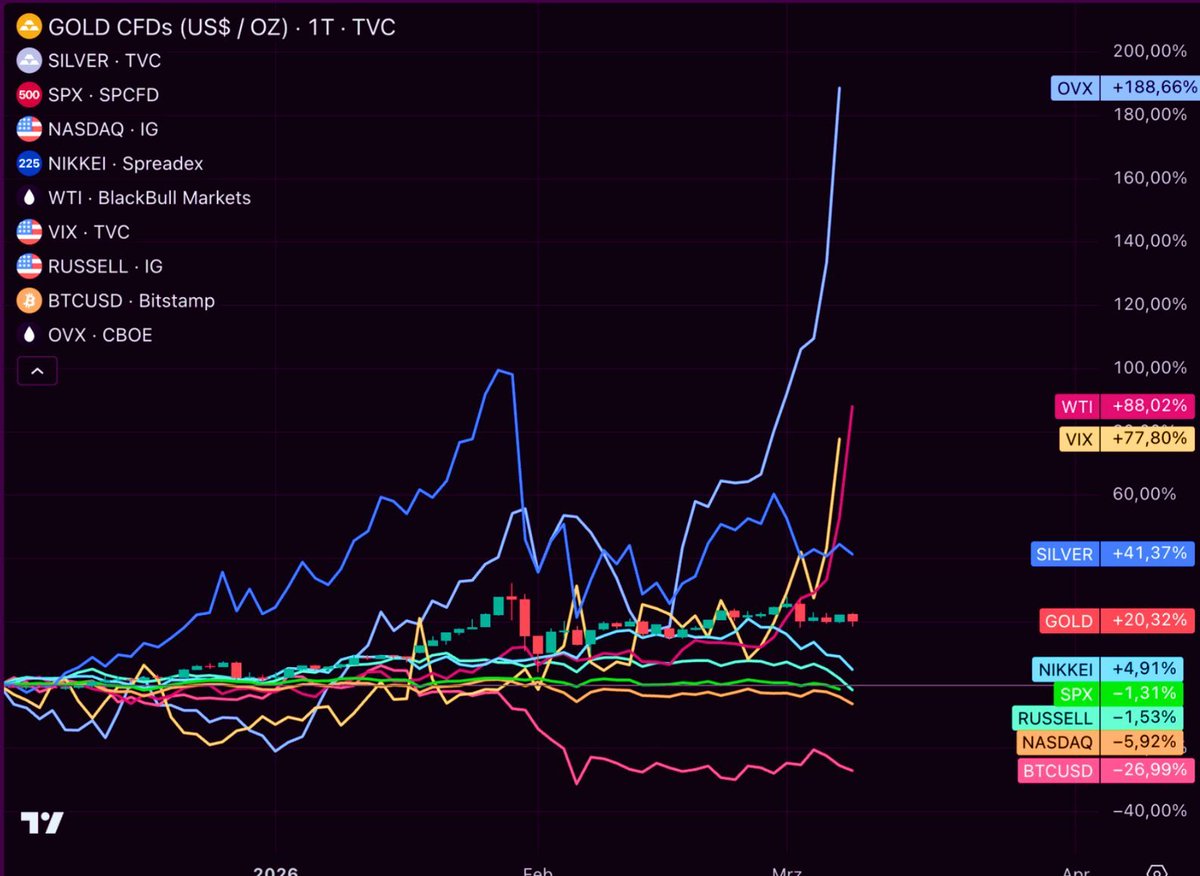1200x876 pixels.
Task: Select RUSSELL · IG legend entry
Action: [105, 266]
